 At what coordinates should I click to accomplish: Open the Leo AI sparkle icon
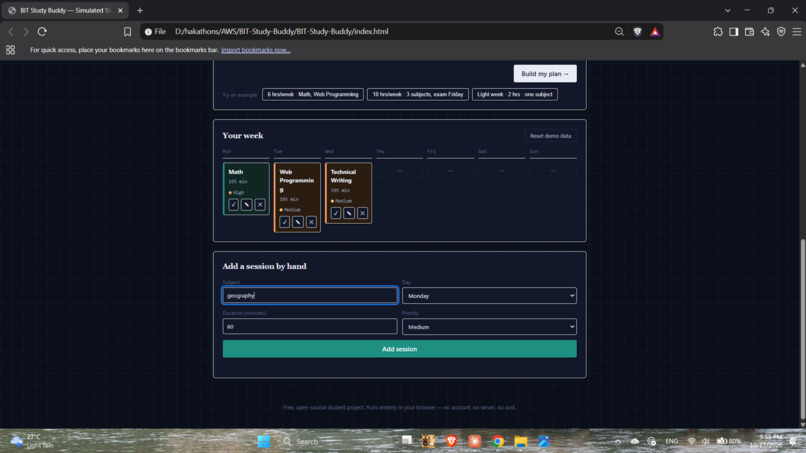(x=765, y=31)
